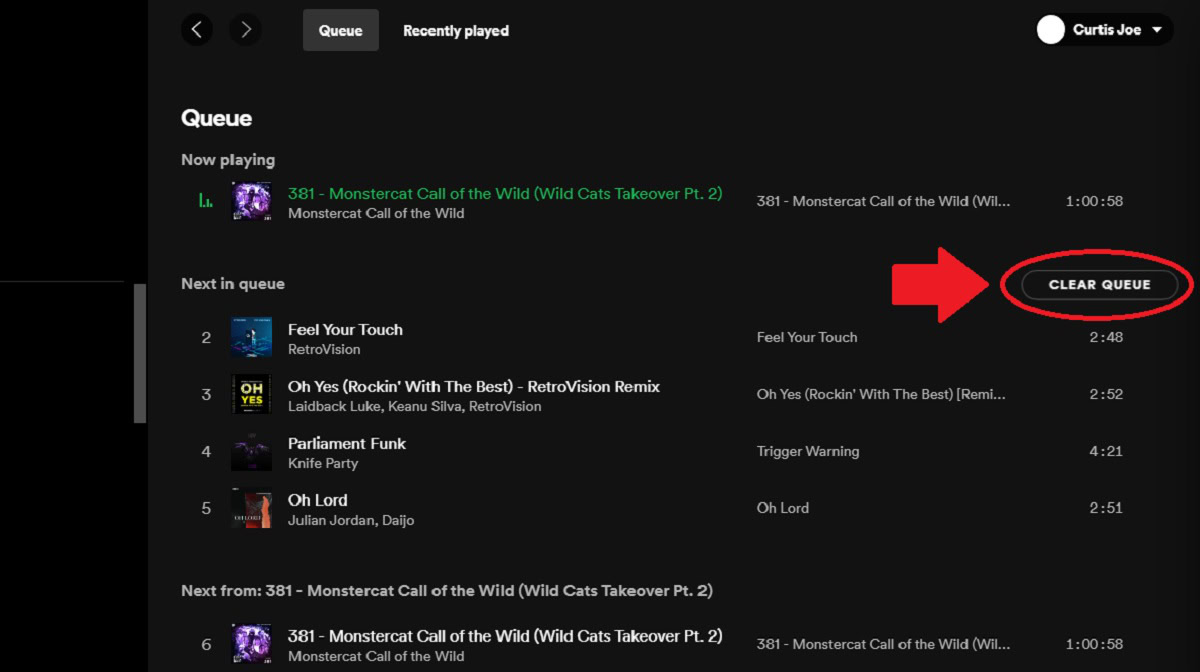The height and width of the screenshot is (672, 1200).
Task: Click the Trigger Warning album link
Action: [x=808, y=451]
